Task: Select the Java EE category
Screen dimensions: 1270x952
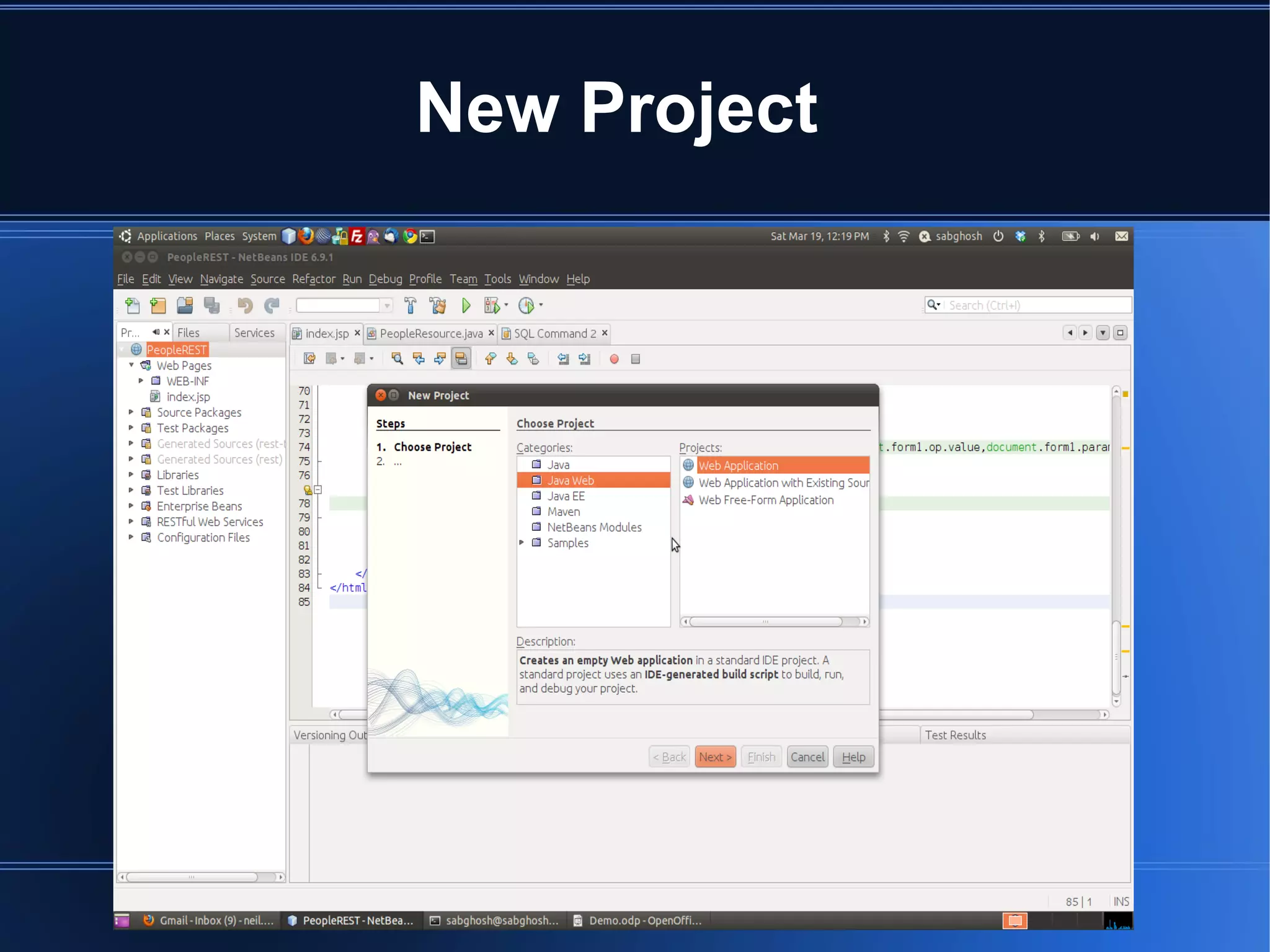Action: pyautogui.click(x=566, y=496)
